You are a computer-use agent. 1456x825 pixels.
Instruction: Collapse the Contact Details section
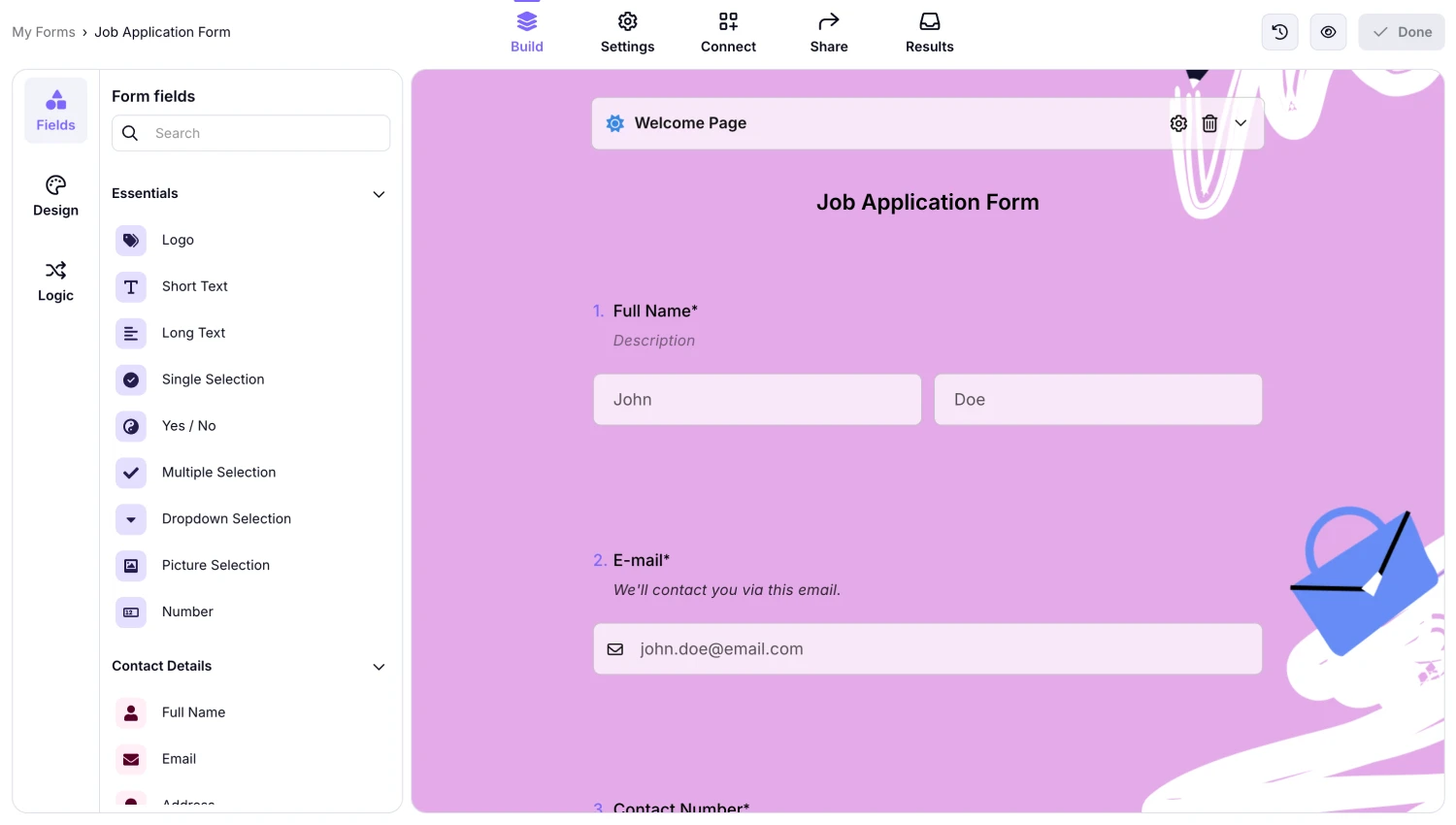[x=379, y=667]
